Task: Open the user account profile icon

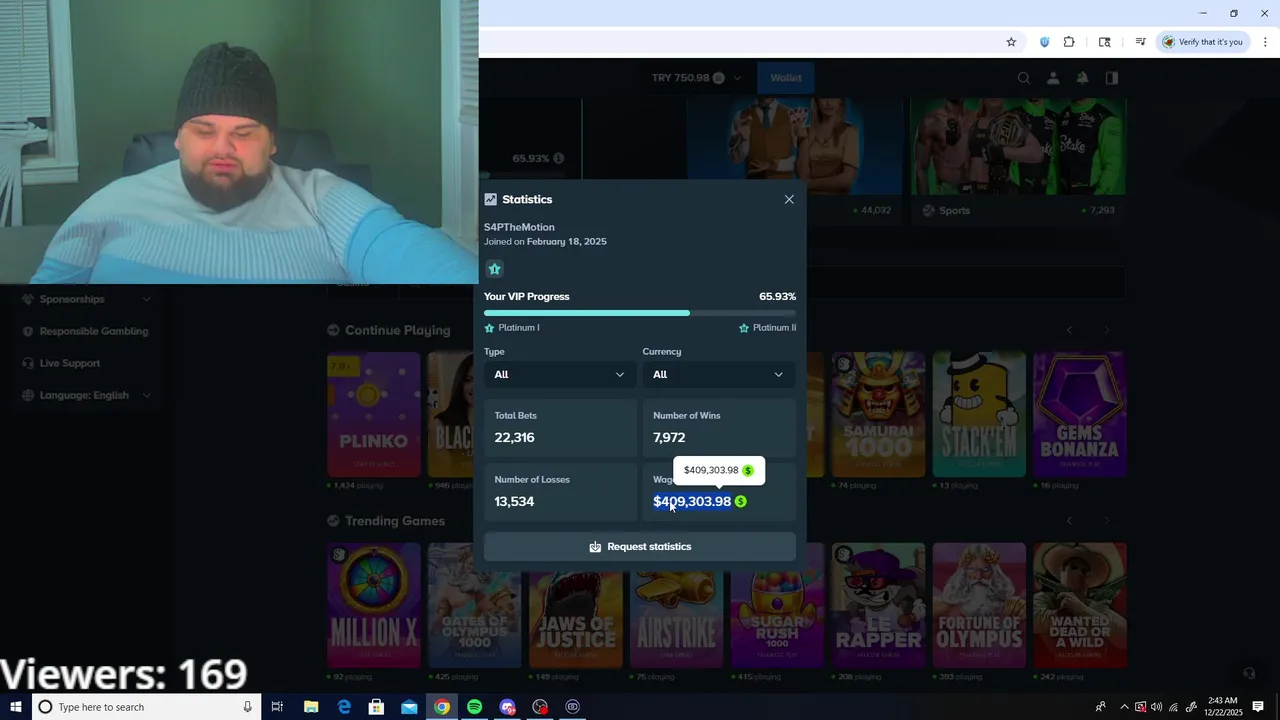Action: point(1053,78)
